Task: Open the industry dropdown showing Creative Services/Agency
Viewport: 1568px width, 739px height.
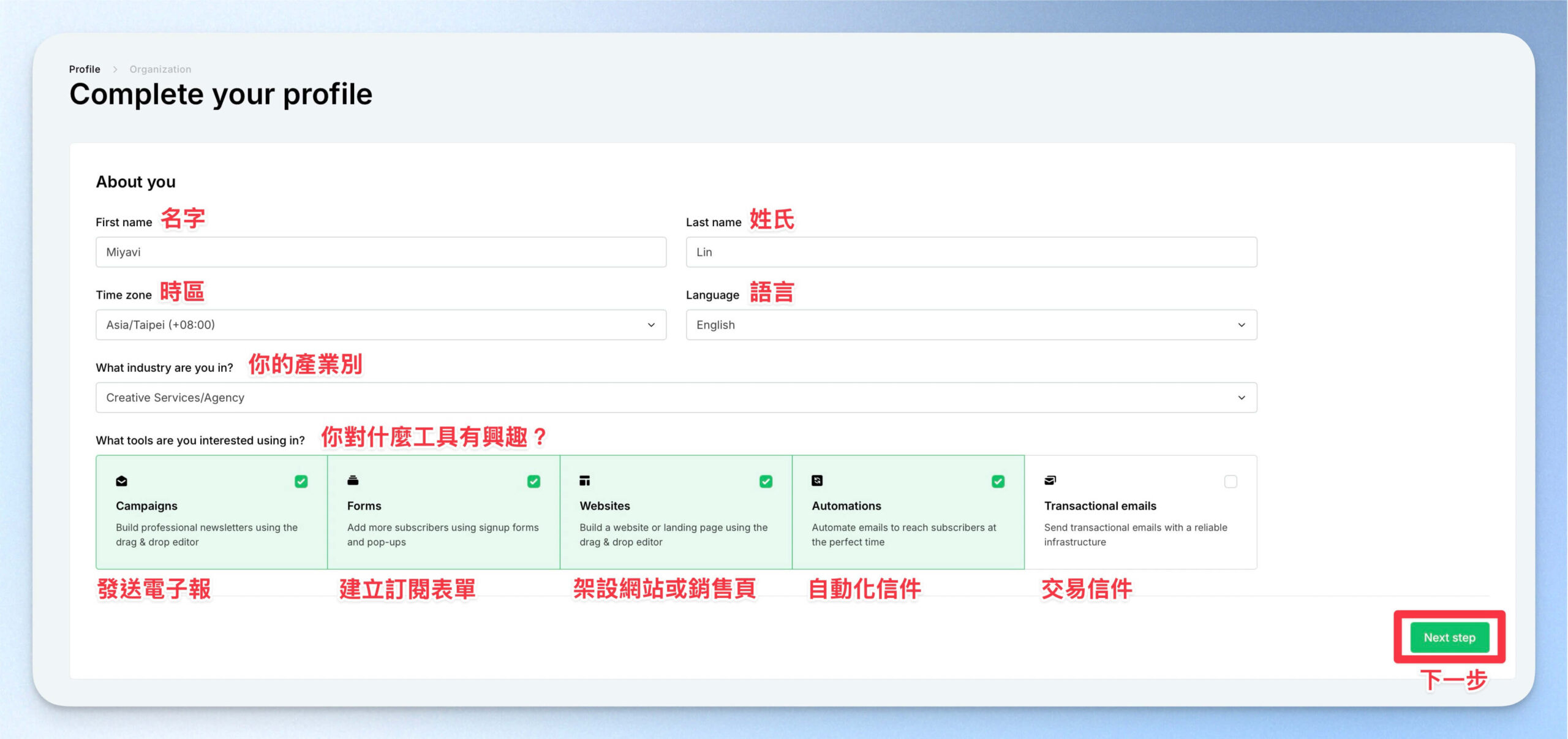Action: (676, 398)
